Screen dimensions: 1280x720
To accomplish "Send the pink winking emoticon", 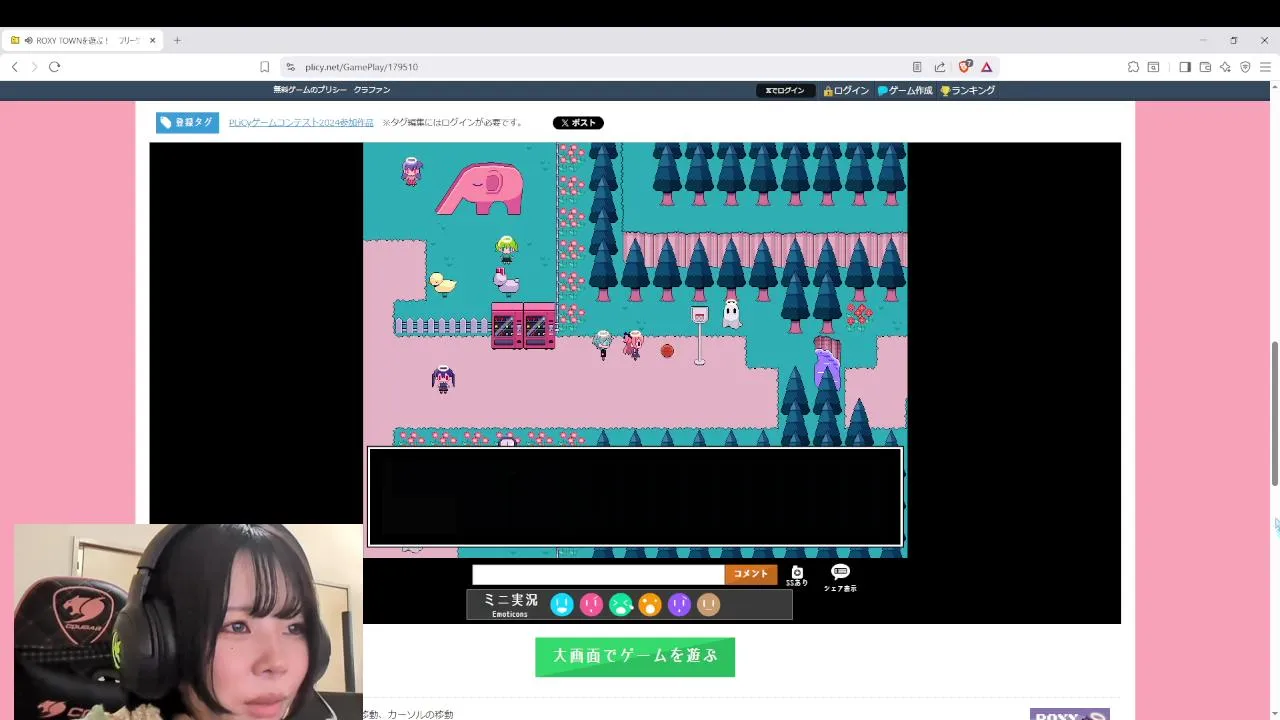I will (x=591, y=604).
